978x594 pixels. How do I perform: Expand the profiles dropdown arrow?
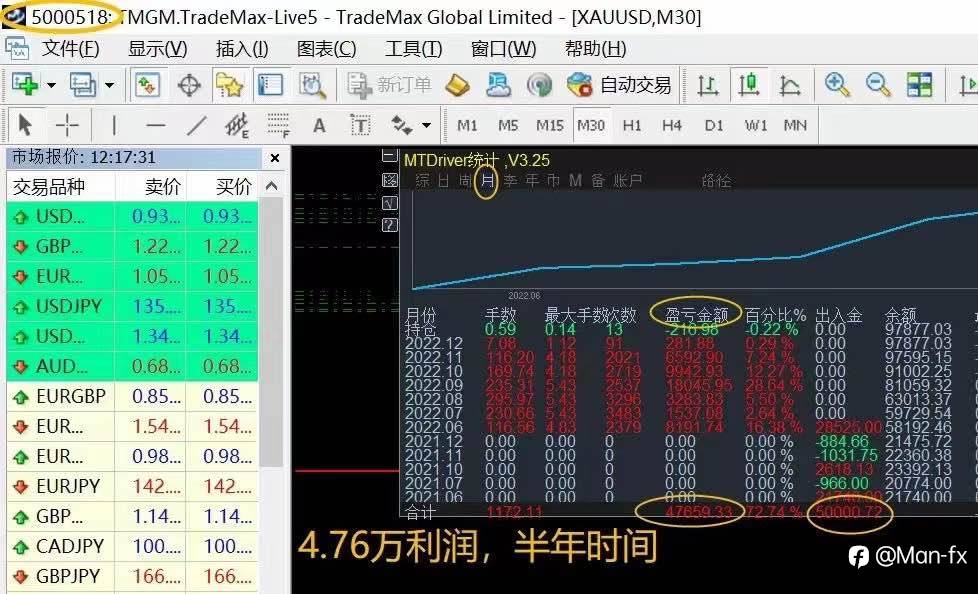tap(109, 85)
